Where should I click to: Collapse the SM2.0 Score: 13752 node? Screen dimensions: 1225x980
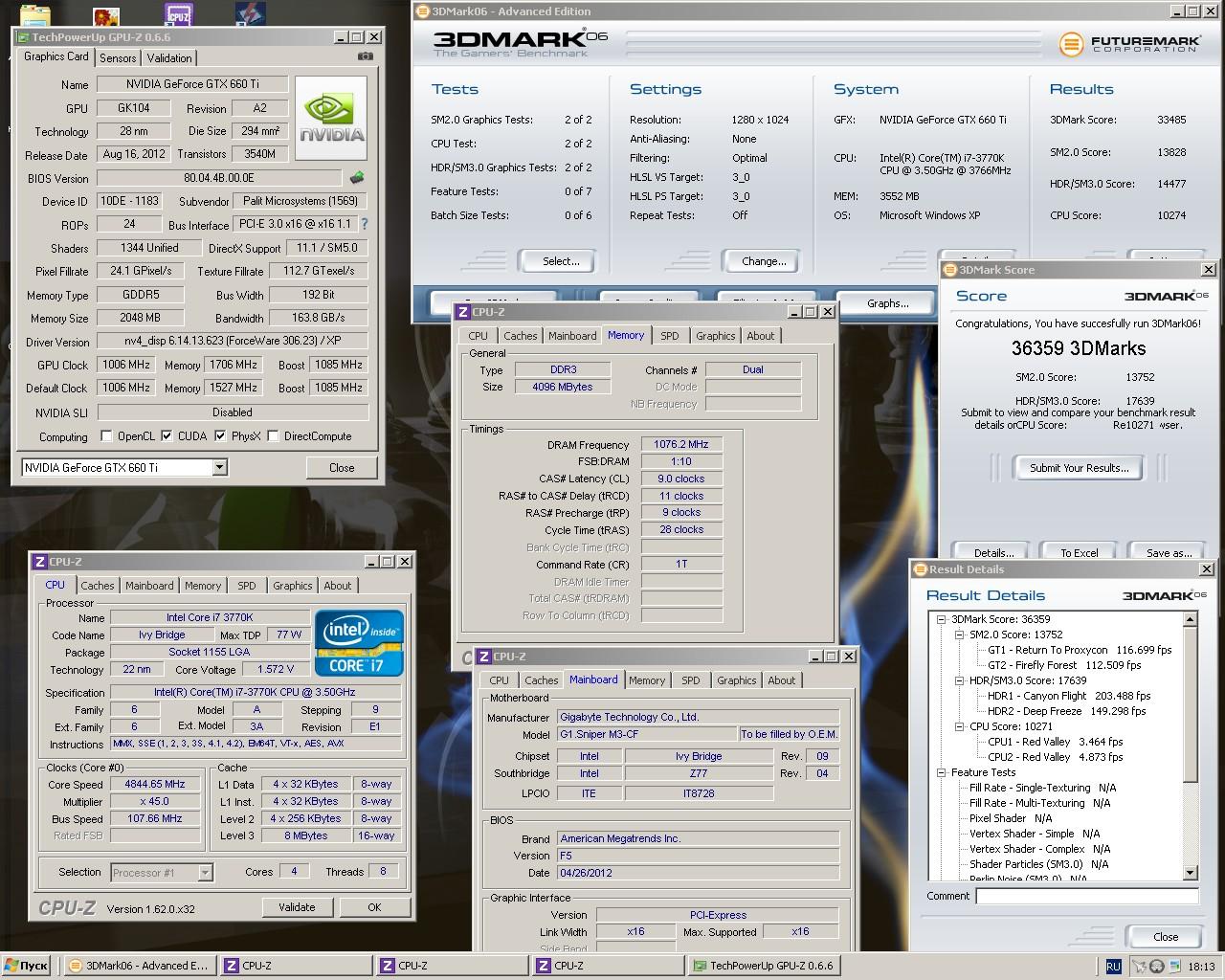point(960,635)
